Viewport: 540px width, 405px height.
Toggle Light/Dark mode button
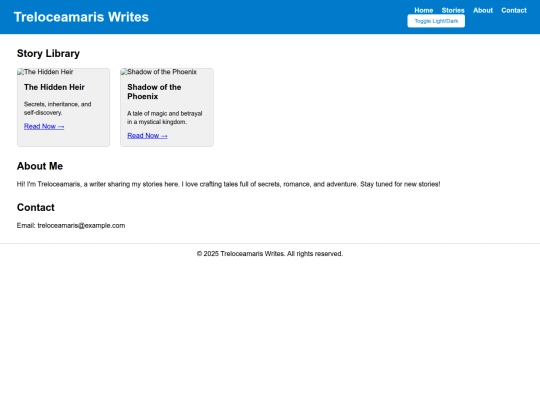(436, 21)
